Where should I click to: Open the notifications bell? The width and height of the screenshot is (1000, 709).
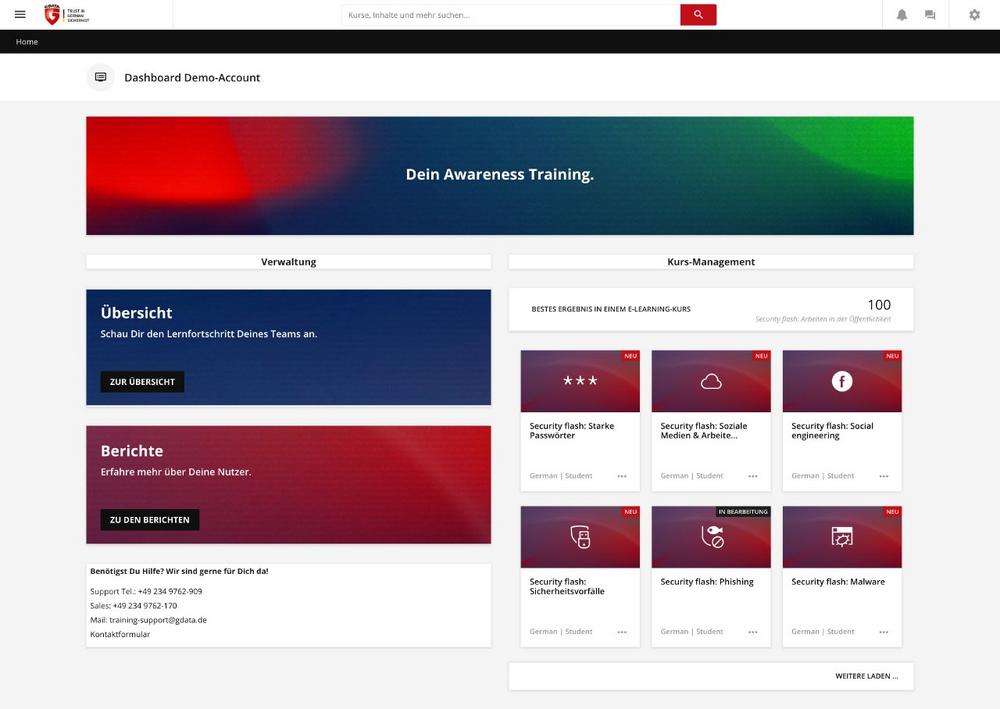pyautogui.click(x=902, y=15)
